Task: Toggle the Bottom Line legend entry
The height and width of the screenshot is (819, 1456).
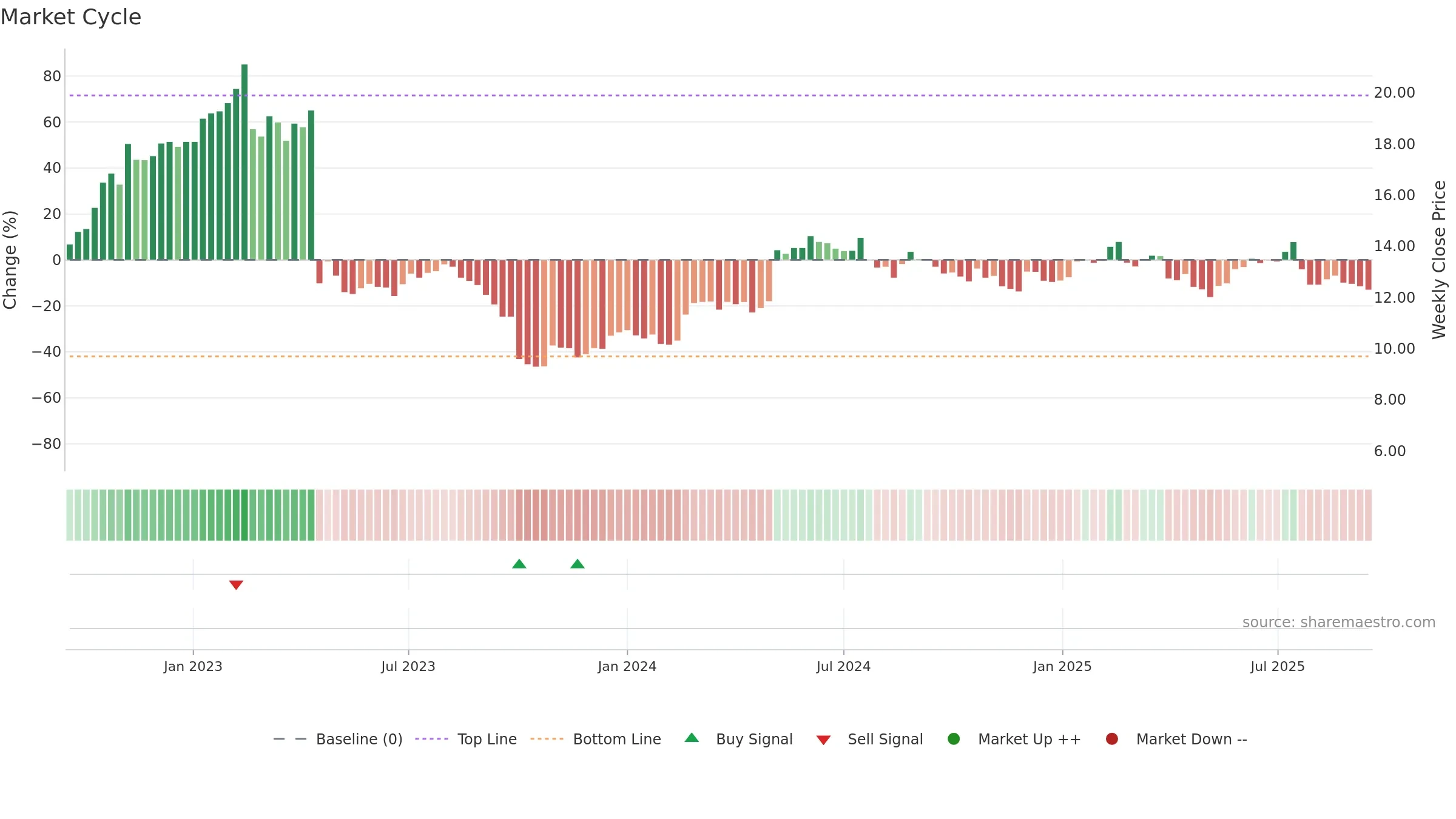Action: (x=596, y=739)
